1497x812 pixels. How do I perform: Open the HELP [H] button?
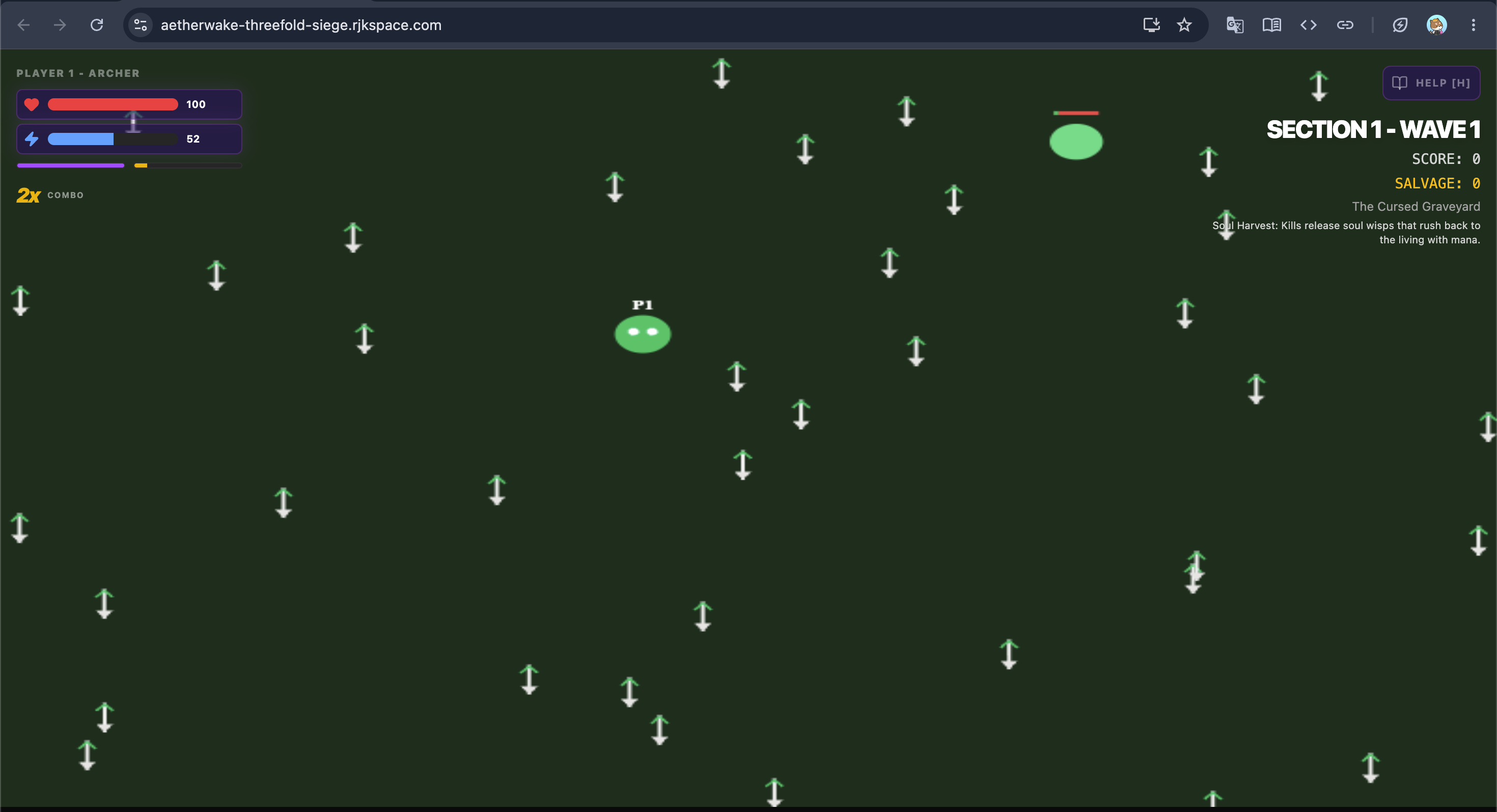click(1431, 83)
